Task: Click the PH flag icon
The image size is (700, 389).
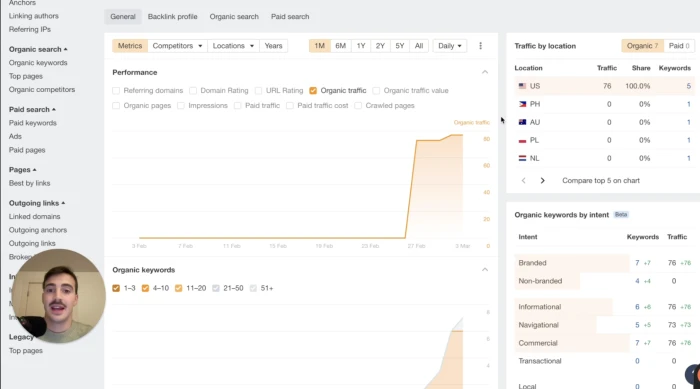Action: click(522, 104)
